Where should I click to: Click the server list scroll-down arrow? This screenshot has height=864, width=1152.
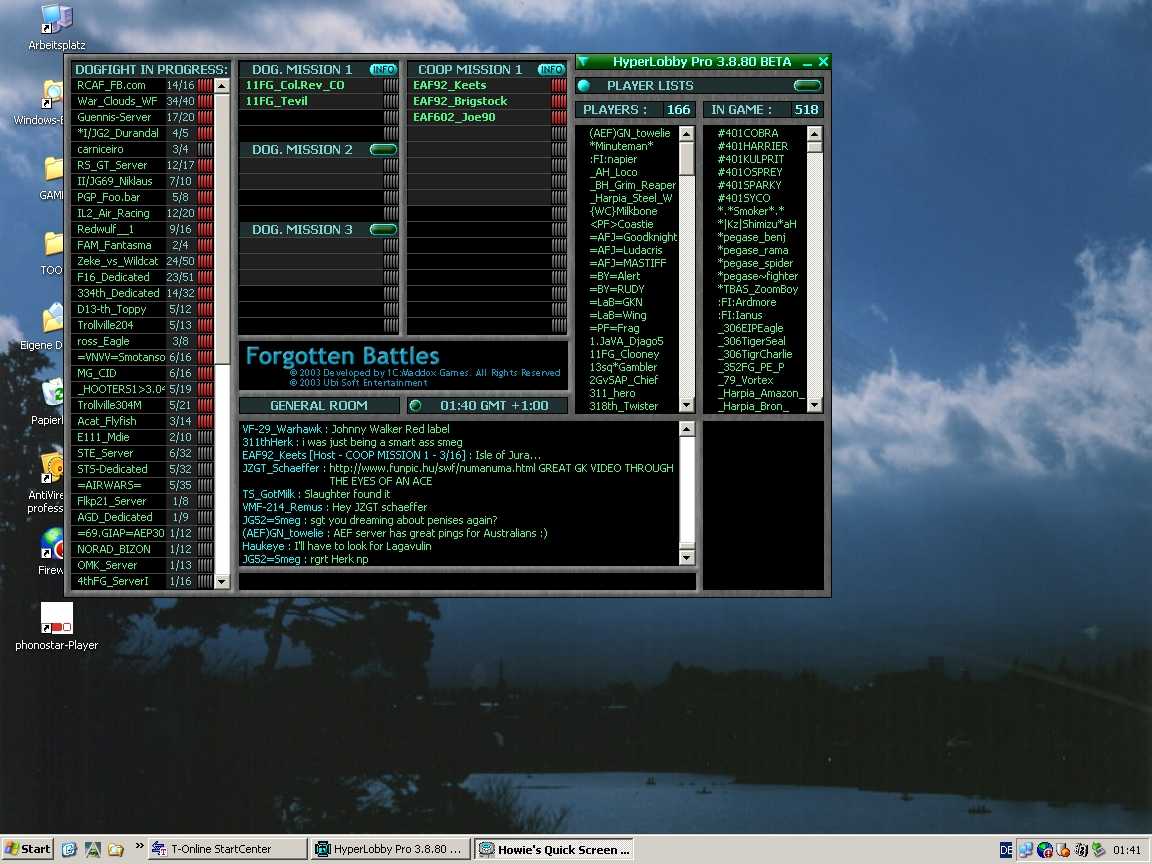tap(221, 581)
